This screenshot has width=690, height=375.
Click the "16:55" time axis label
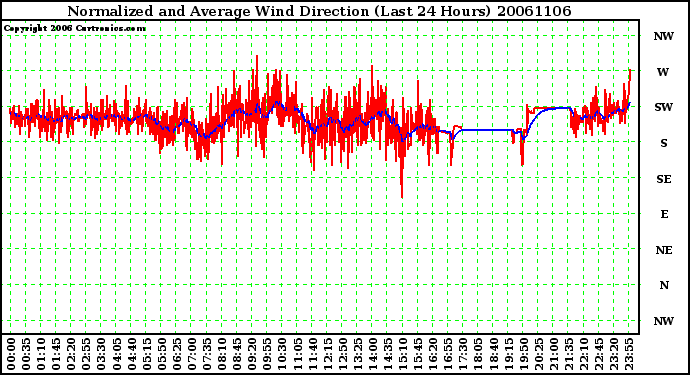click(x=448, y=354)
